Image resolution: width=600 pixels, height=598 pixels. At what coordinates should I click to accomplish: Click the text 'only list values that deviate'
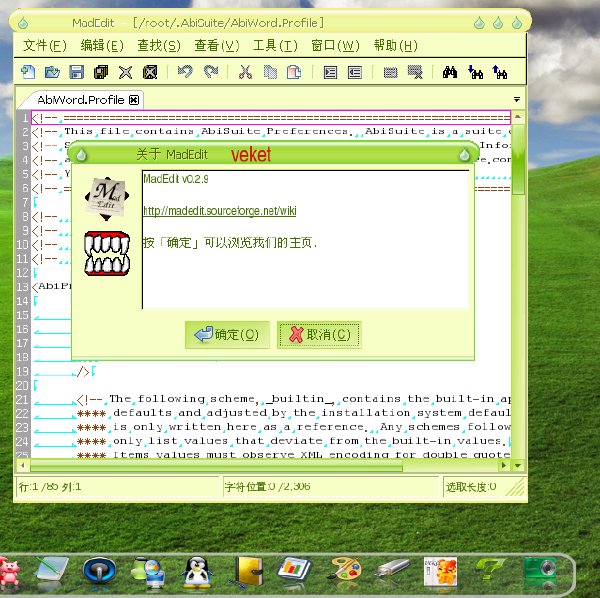(218, 441)
